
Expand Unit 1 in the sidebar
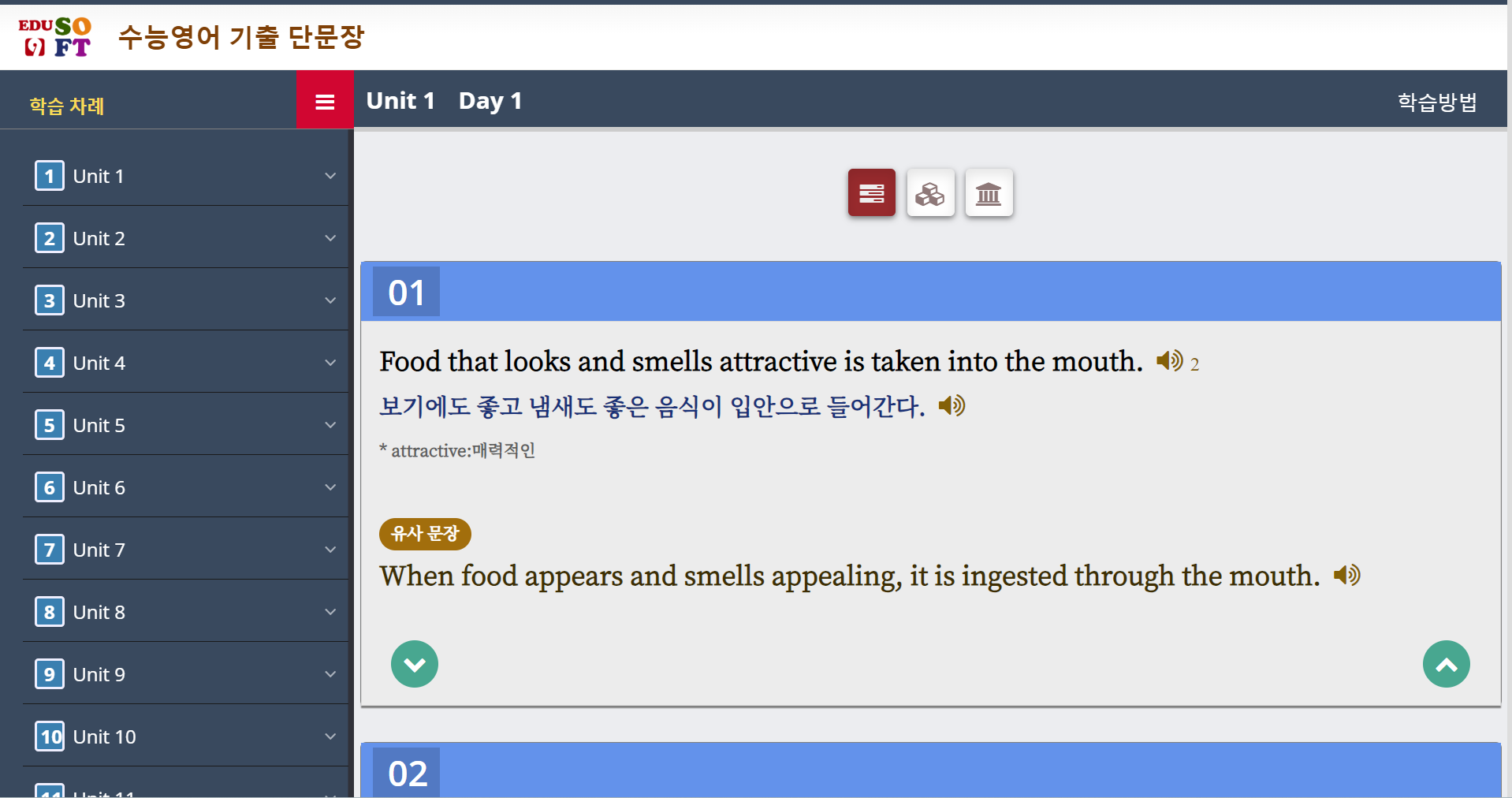pos(186,176)
